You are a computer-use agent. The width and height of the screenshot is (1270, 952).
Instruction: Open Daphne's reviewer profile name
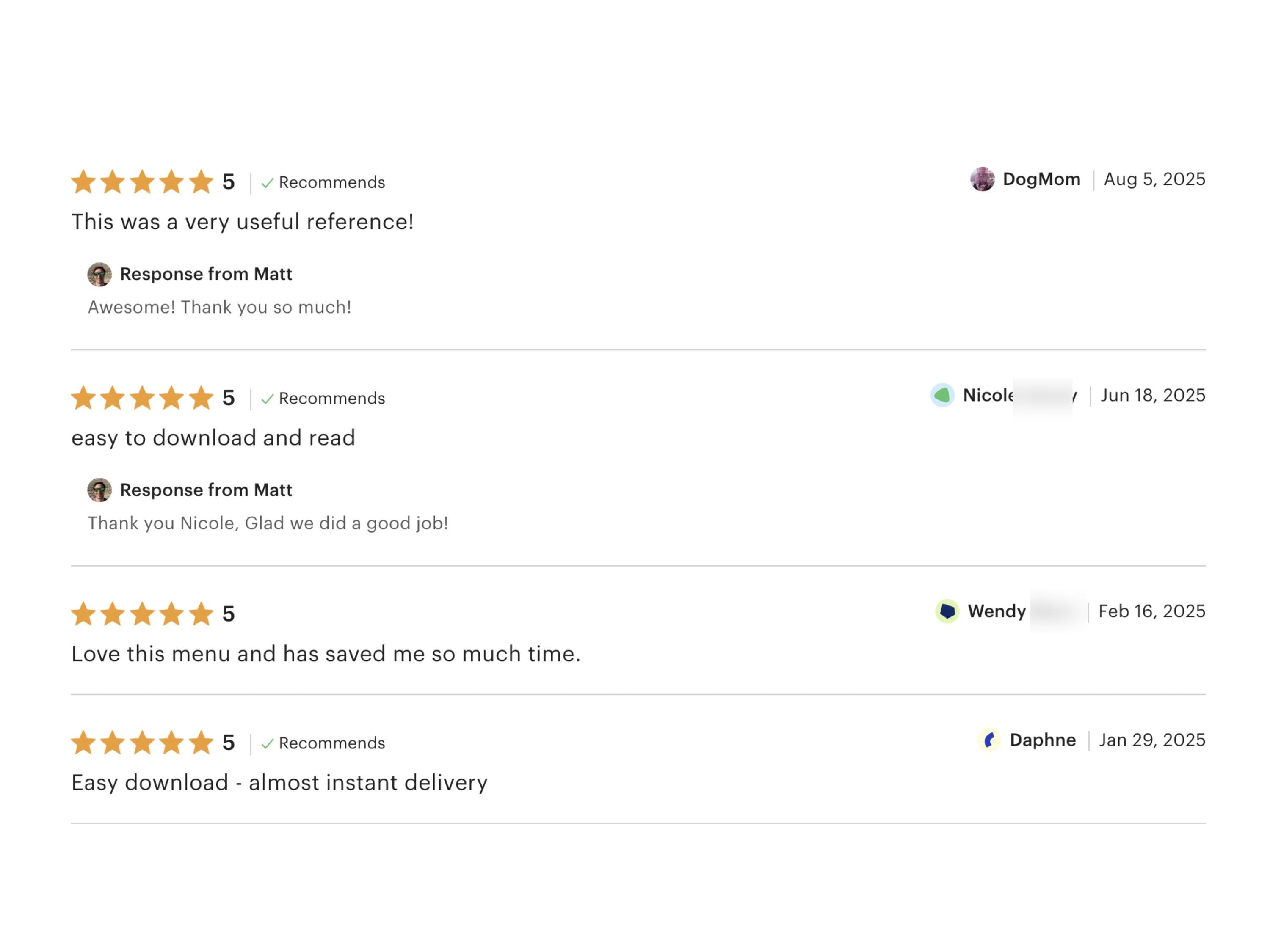pyautogui.click(x=1042, y=740)
